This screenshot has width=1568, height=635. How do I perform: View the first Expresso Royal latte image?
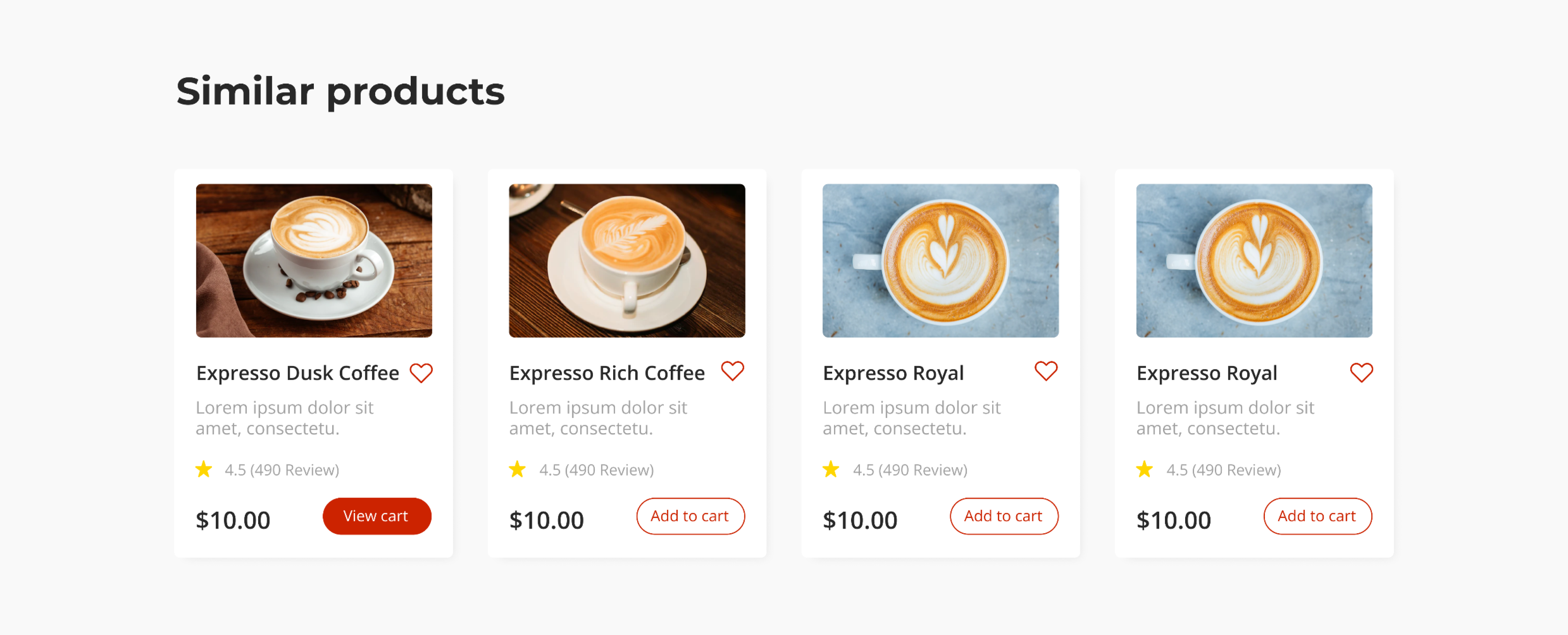tap(940, 261)
